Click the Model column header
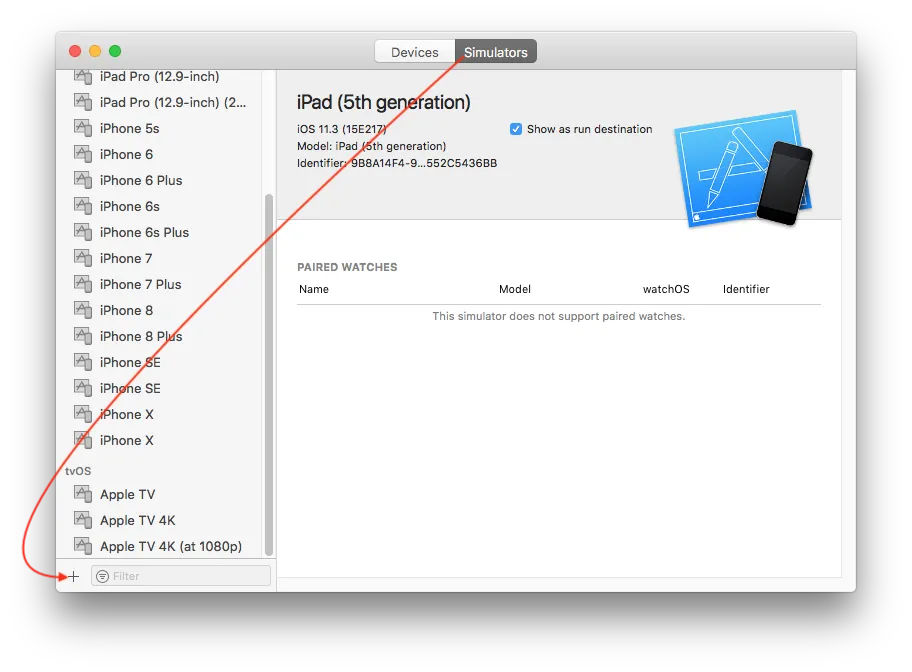Viewport: 912px width, 672px height. click(x=515, y=289)
